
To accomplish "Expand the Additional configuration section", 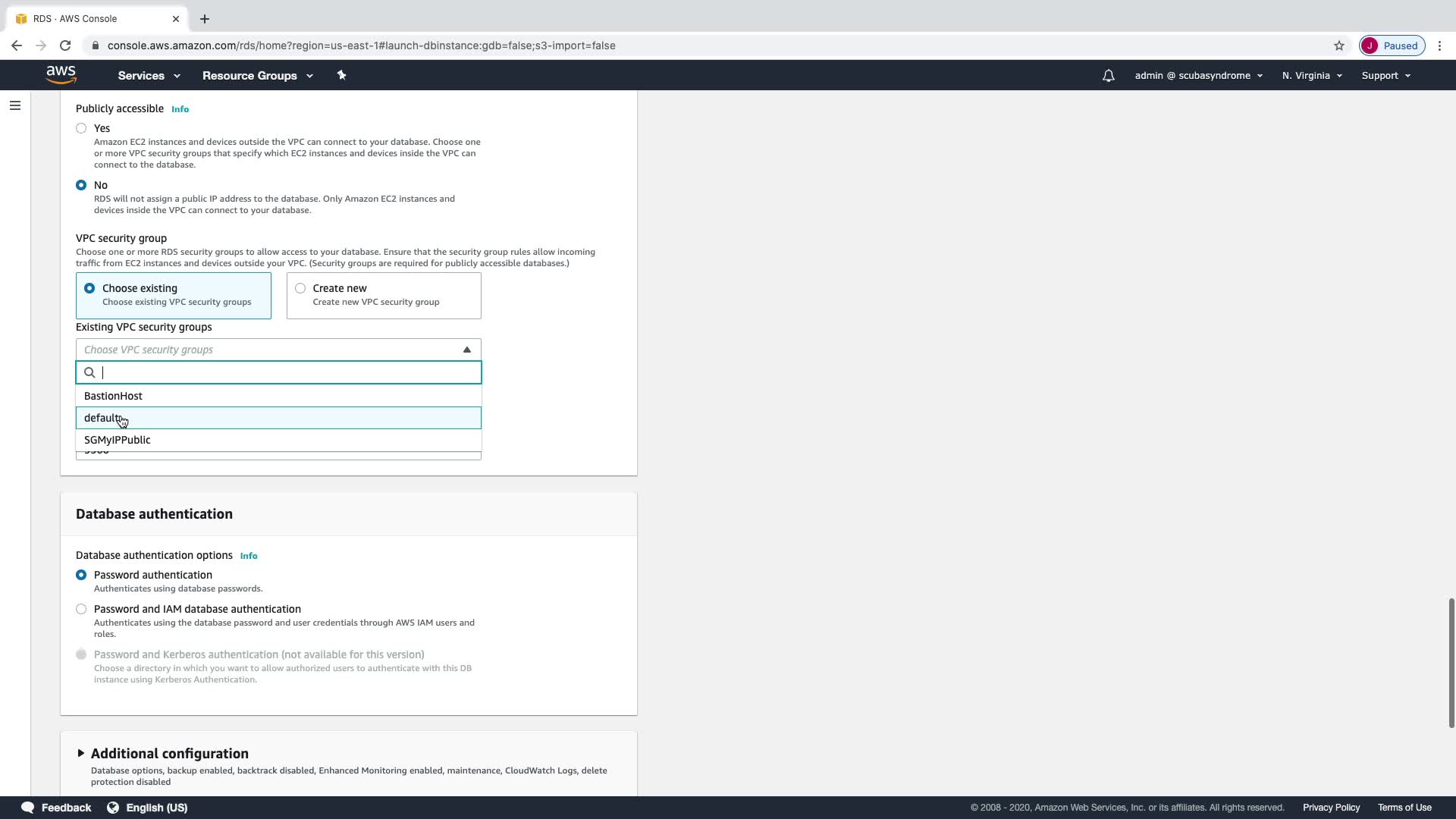I will tap(80, 753).
